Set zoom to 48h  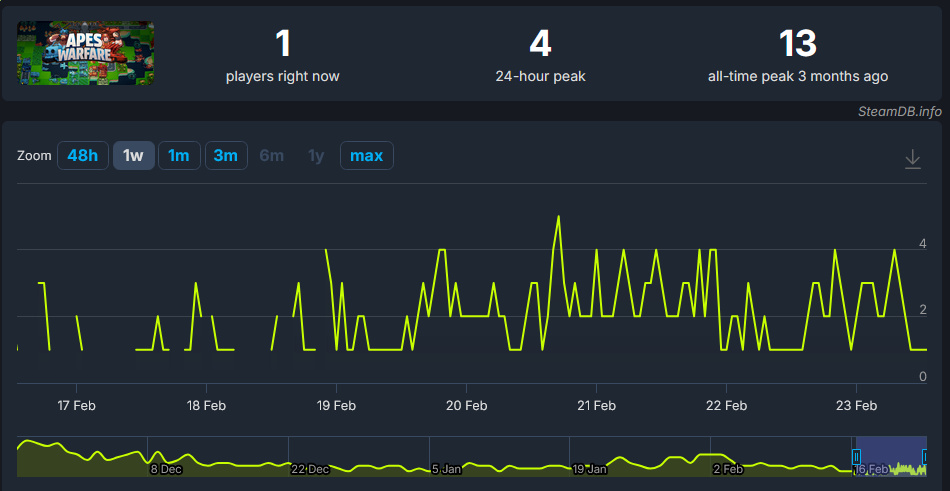[82, 156]
